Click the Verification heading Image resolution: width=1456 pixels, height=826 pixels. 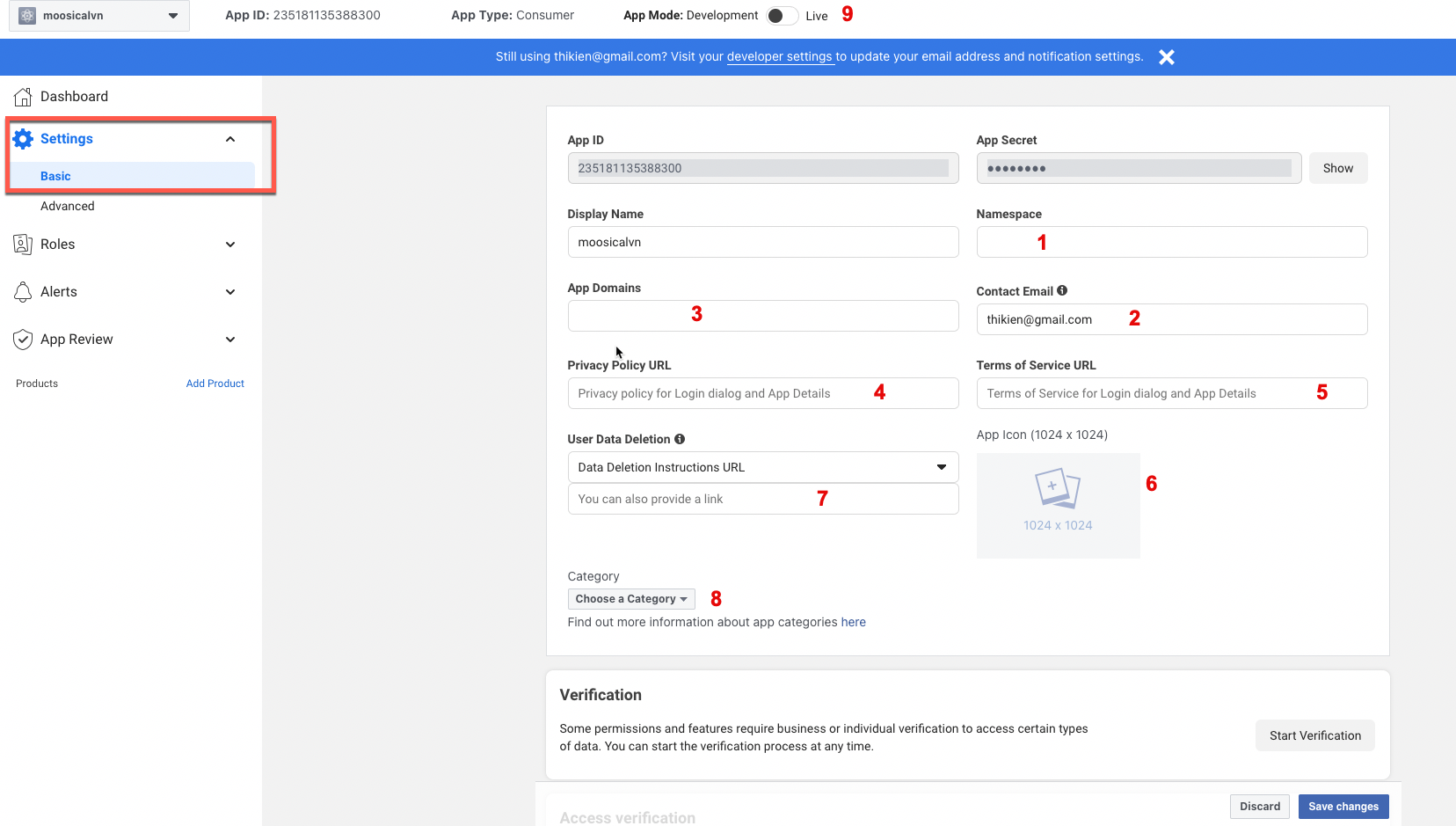(601, 695)
